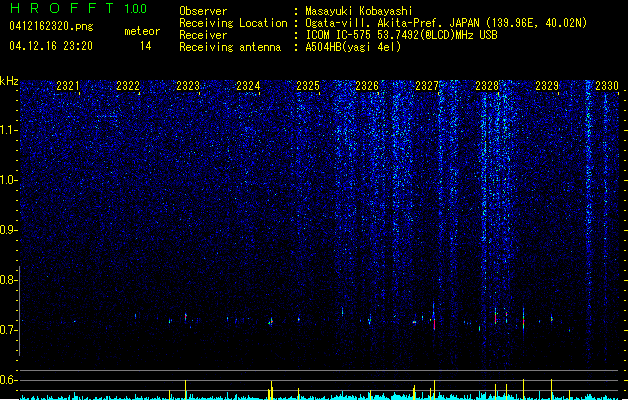
Task: Click the date stamp 04.12.16 23:20
Action: 51,46
